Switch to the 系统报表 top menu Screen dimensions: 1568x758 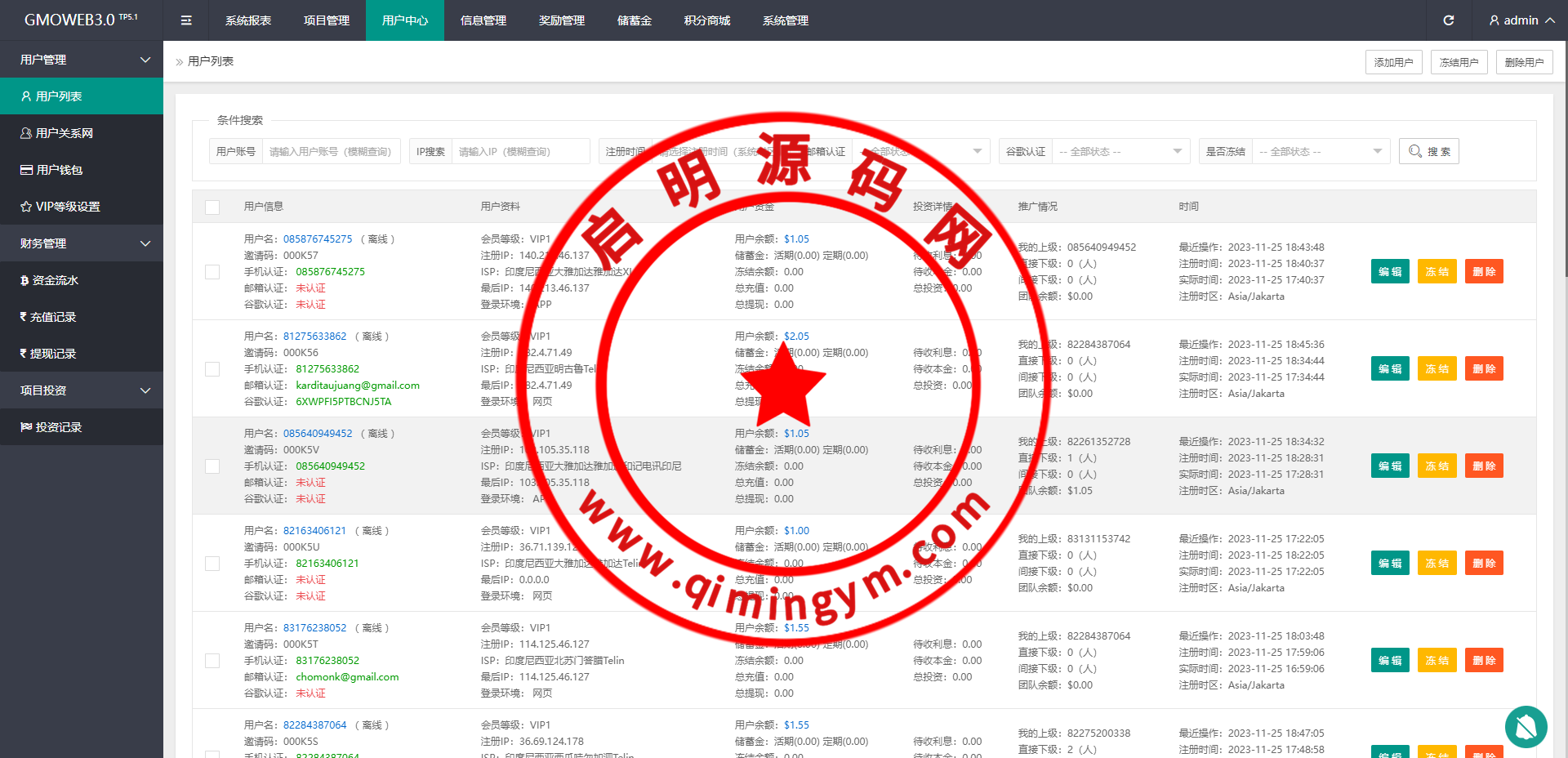pos(248,20)
